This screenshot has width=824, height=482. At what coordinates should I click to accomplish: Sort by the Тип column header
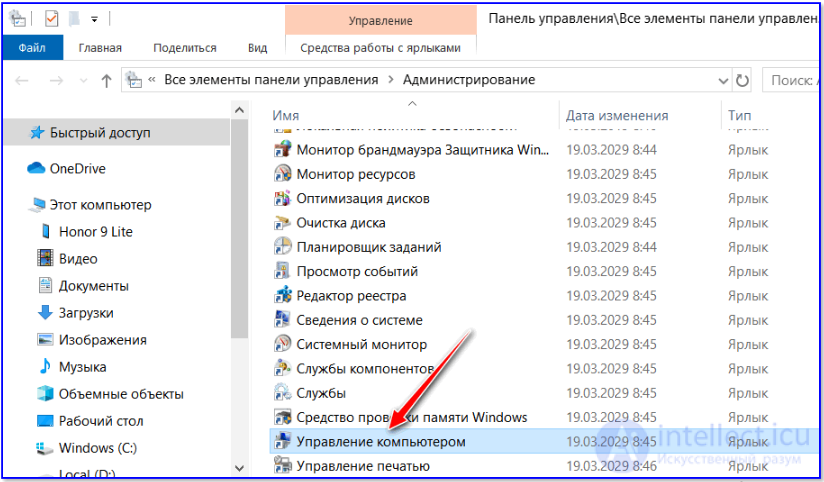[739, 116]
